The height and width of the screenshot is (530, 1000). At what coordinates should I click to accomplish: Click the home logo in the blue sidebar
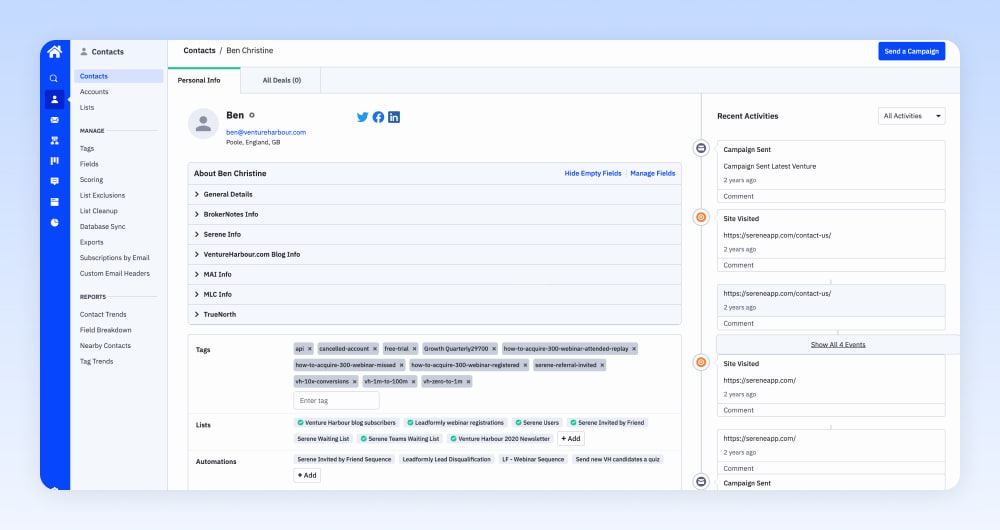point(55,52)
